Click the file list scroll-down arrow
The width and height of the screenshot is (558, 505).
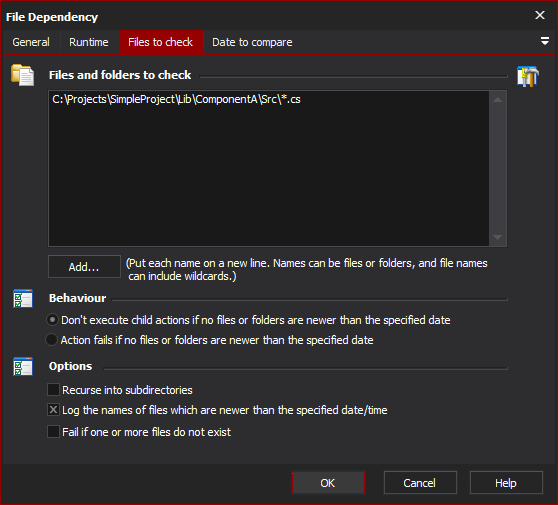pyautogui.click(x=498, y=237)
